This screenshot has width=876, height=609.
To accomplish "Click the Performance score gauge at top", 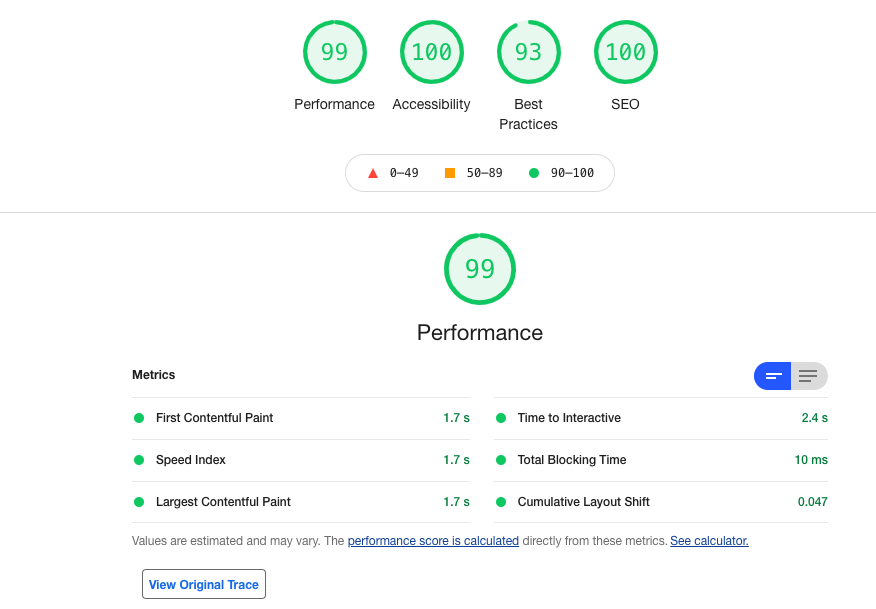I will [334, 52].
